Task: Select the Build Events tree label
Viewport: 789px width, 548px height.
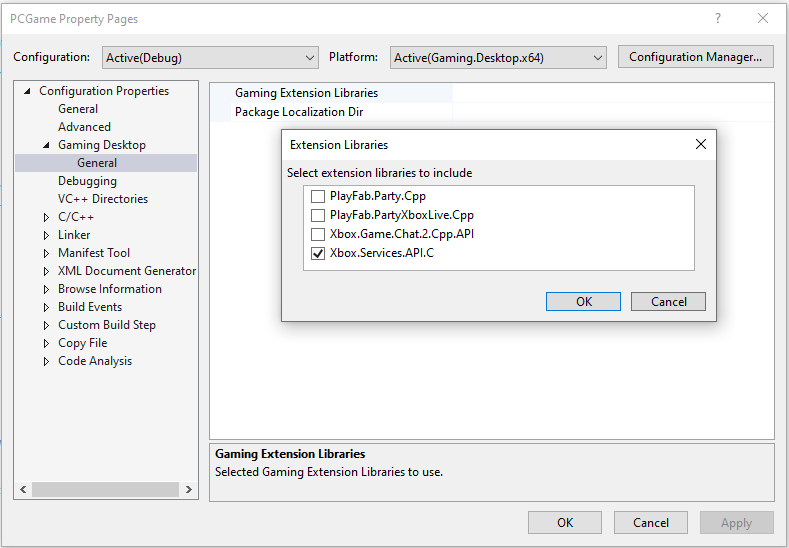Action: click(x=90, y=307)
